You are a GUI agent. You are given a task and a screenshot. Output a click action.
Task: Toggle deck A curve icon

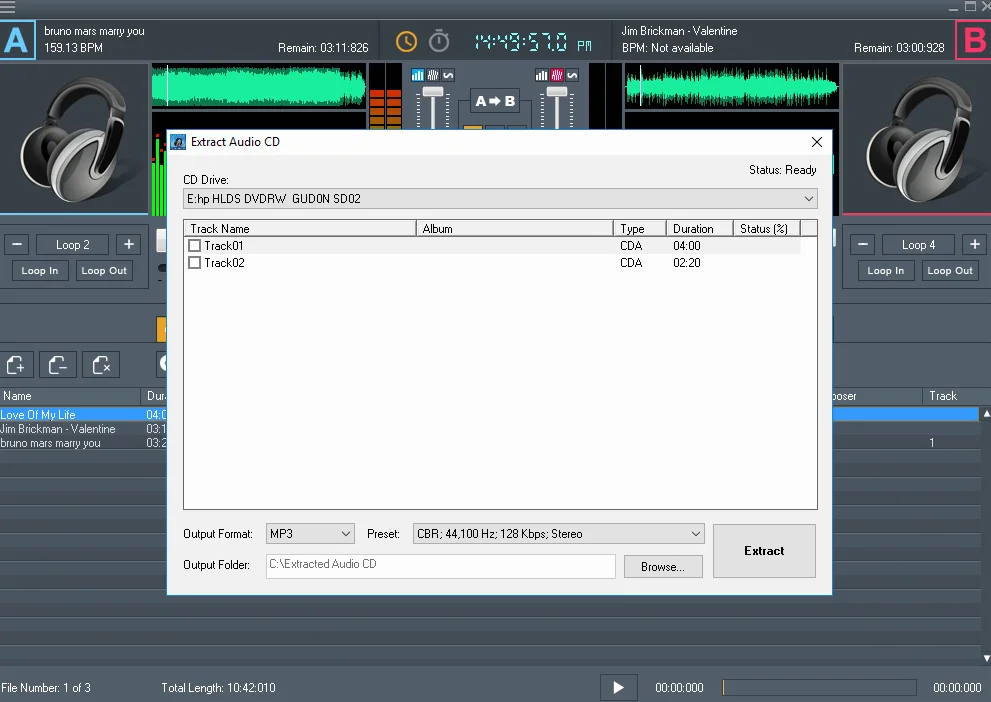(448, 75)
